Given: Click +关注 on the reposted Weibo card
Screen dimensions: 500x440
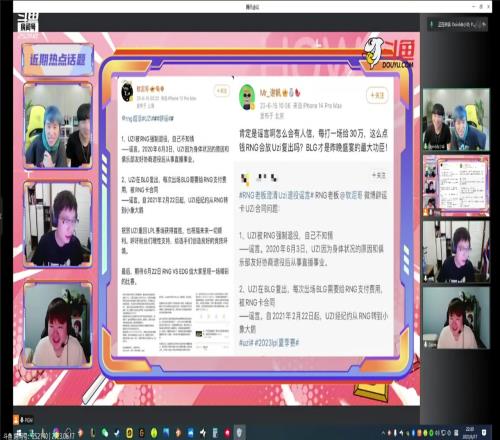Looking at the screenshot, I should [x=379, y=175].
